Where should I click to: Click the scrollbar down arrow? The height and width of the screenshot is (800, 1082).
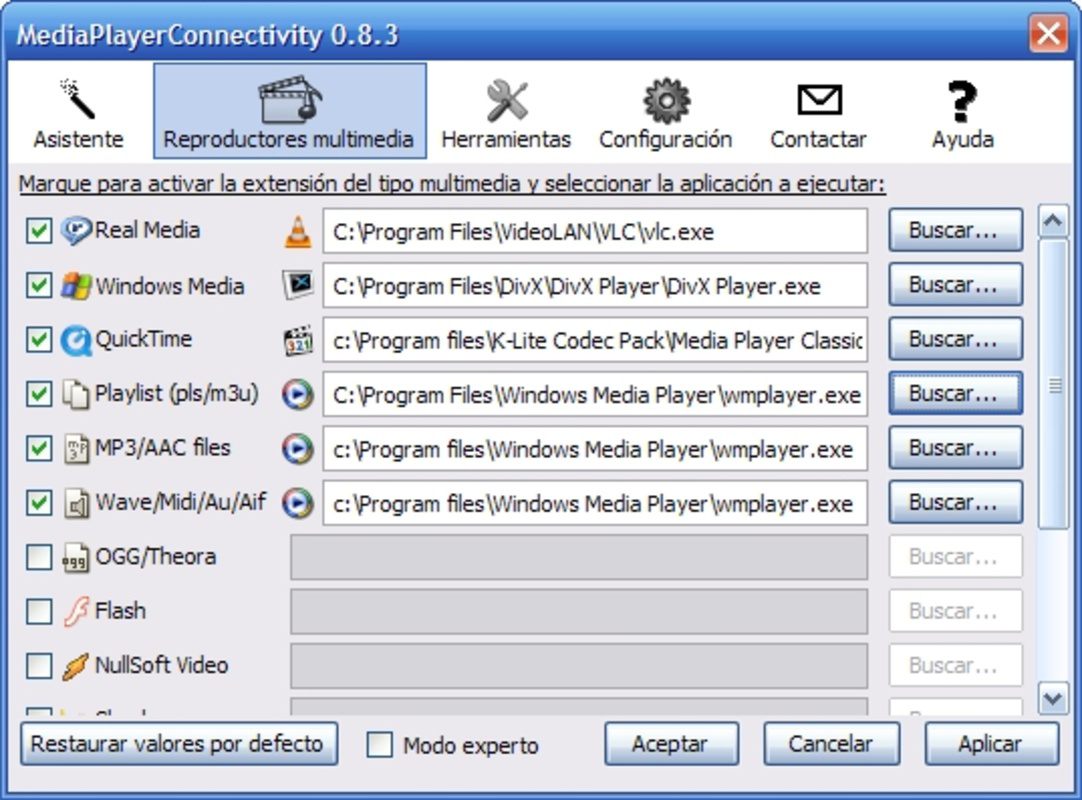coord(1053,699)
